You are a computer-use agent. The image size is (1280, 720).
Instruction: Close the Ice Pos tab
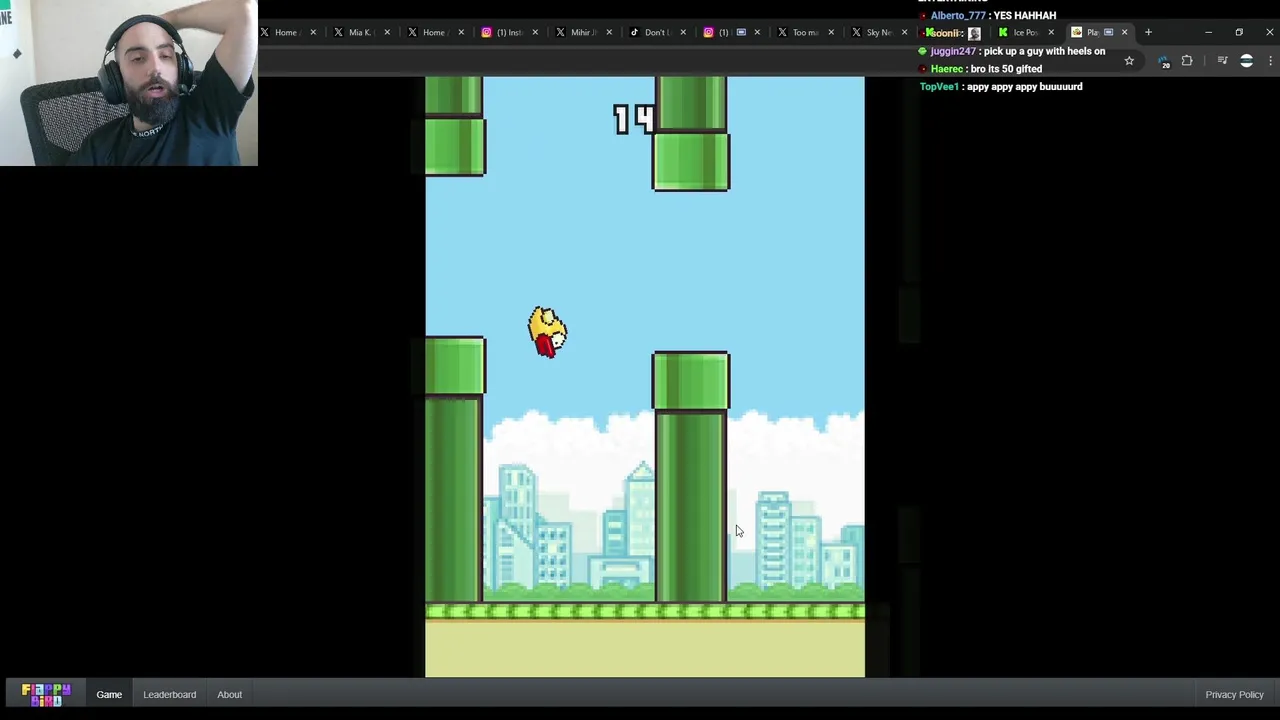1050,32
